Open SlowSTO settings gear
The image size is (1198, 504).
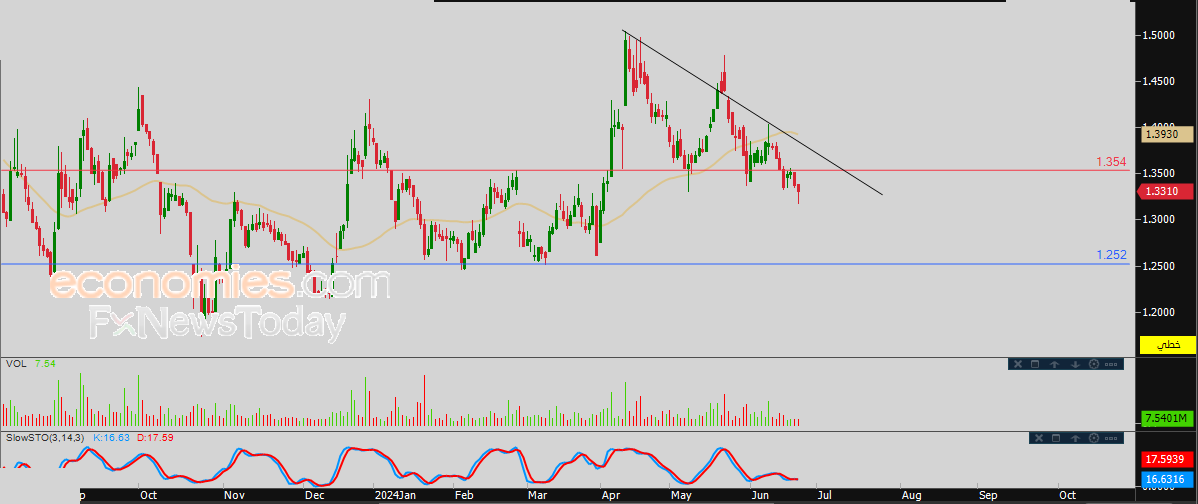tap(1094, 438)
